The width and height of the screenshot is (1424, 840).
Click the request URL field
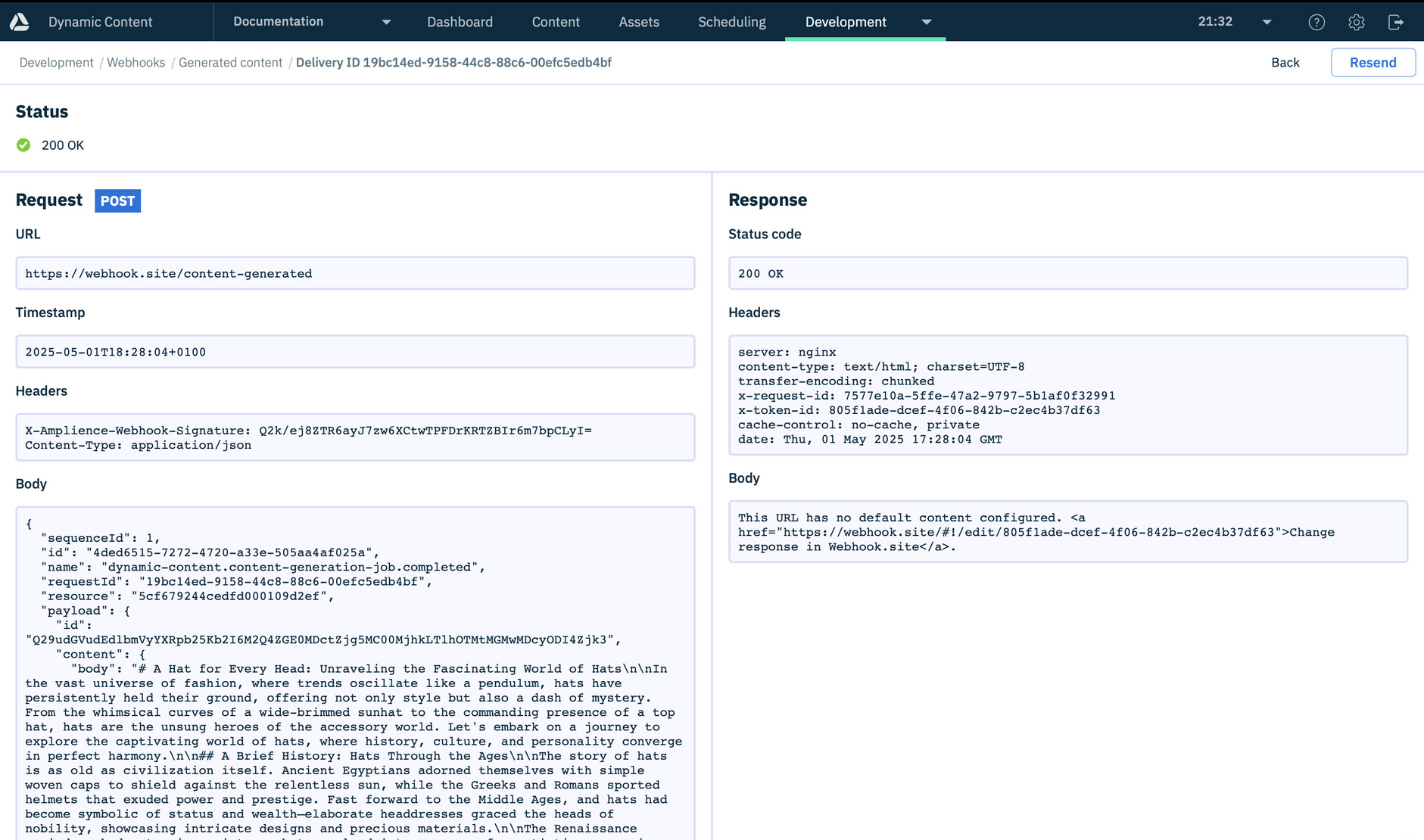click(355, 273)
